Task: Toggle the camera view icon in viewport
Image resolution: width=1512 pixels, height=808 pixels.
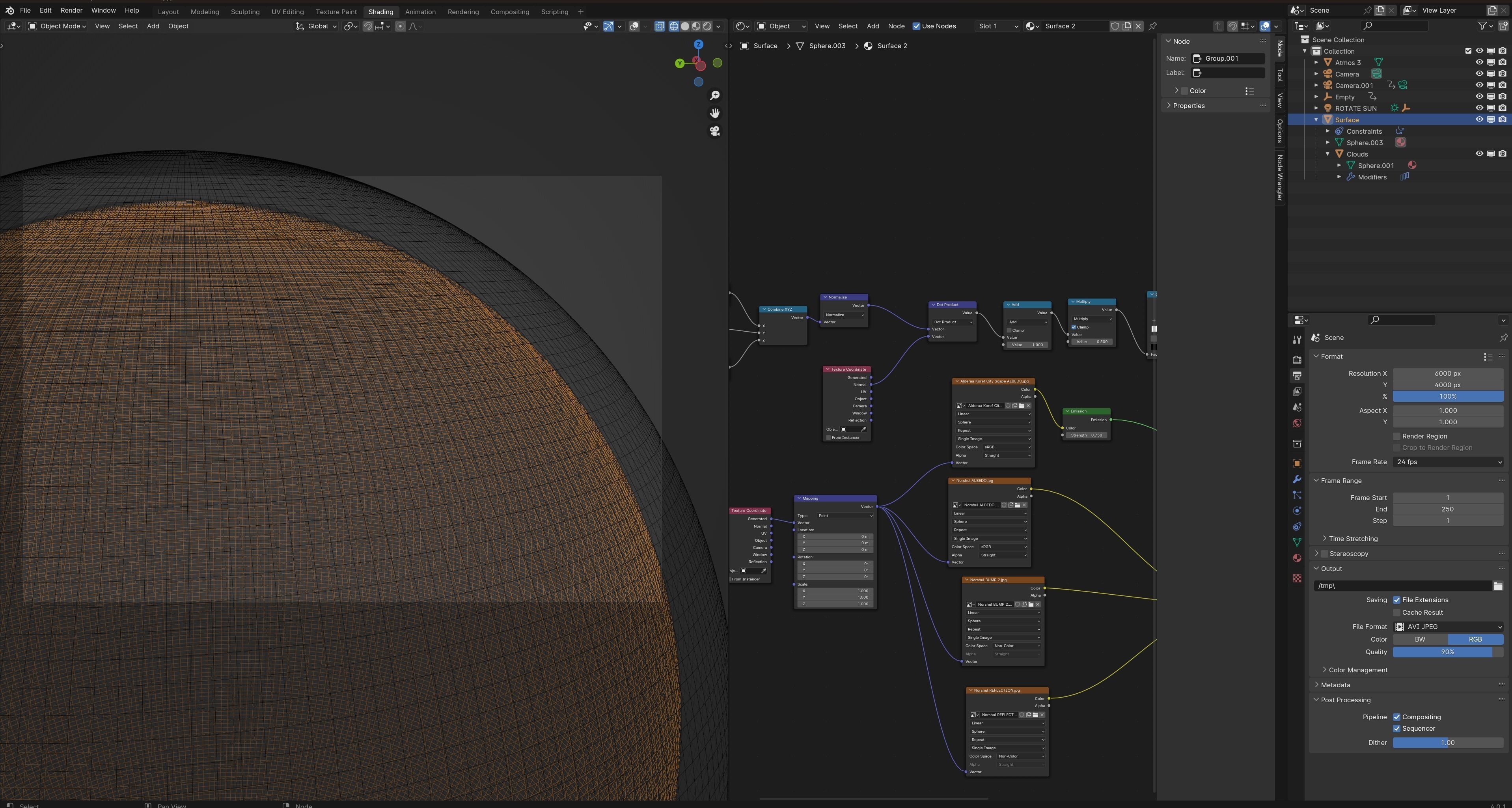Action: coord(714,131)
